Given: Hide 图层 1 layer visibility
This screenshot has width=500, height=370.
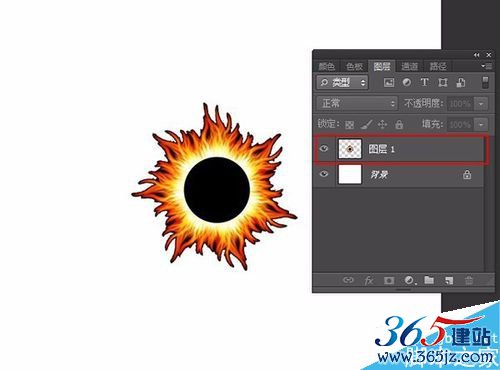Looking at the screenshot, I should 324,149.
